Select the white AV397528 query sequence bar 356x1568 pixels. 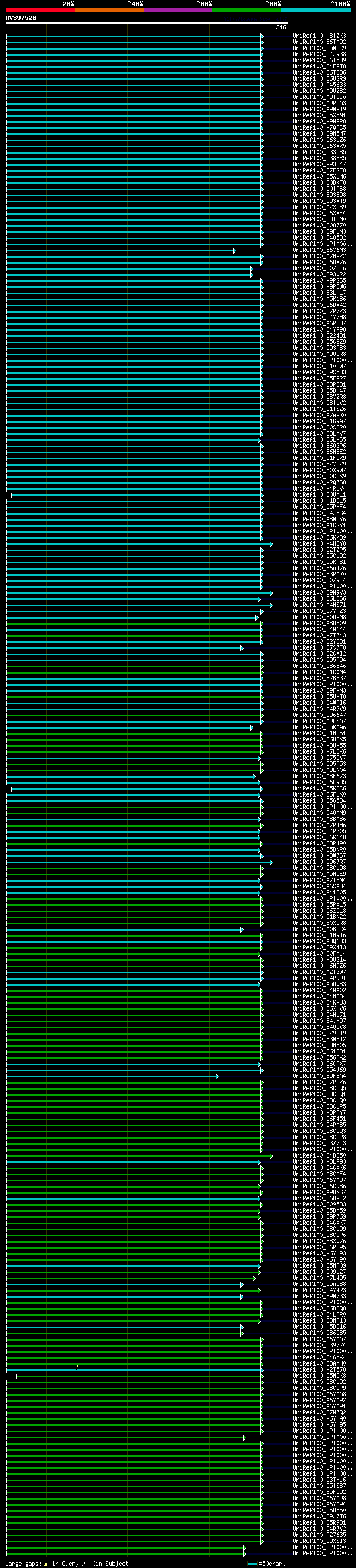(147, 23)
